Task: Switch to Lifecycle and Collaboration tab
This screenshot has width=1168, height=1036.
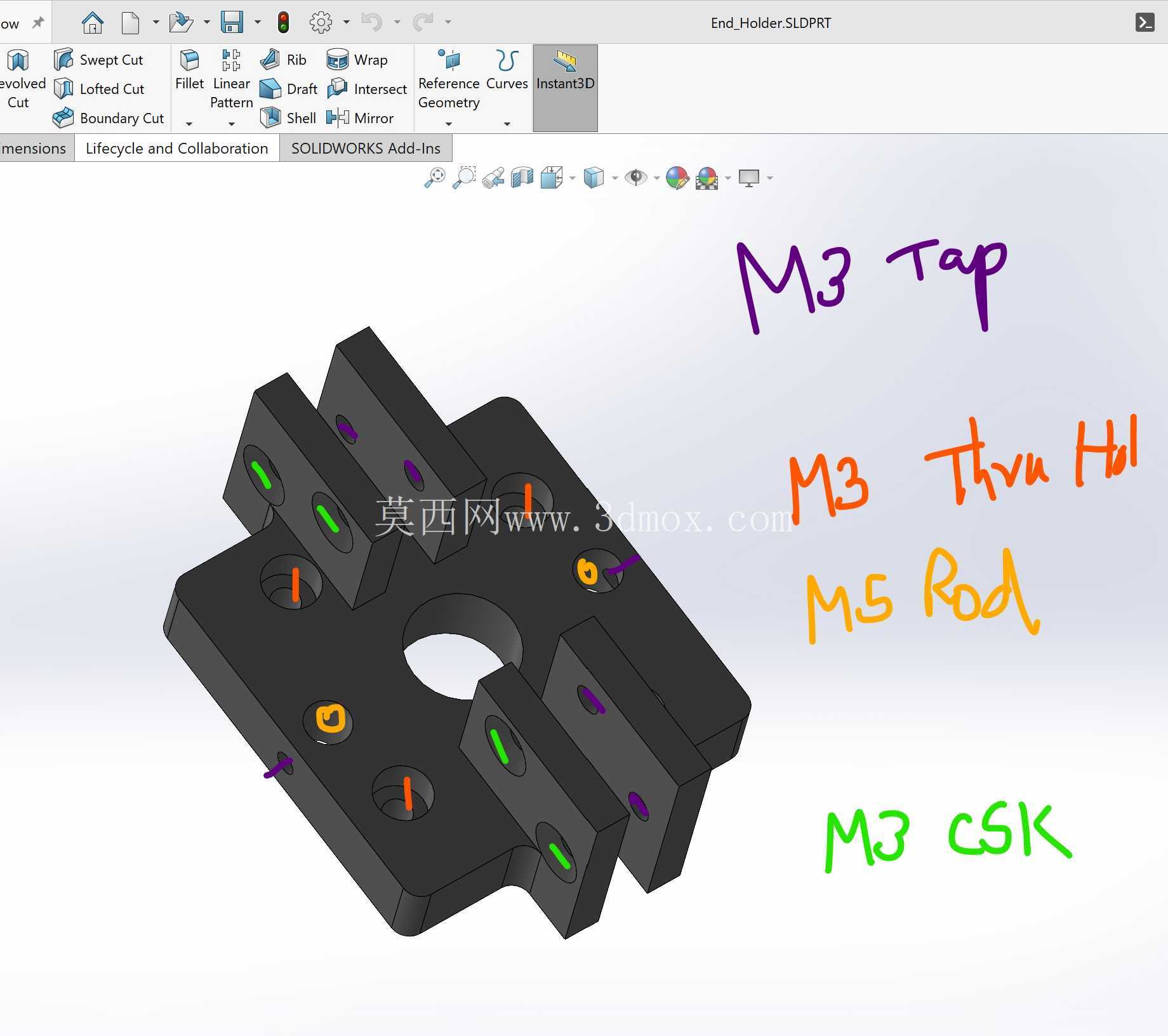Action: pos(176,148)
